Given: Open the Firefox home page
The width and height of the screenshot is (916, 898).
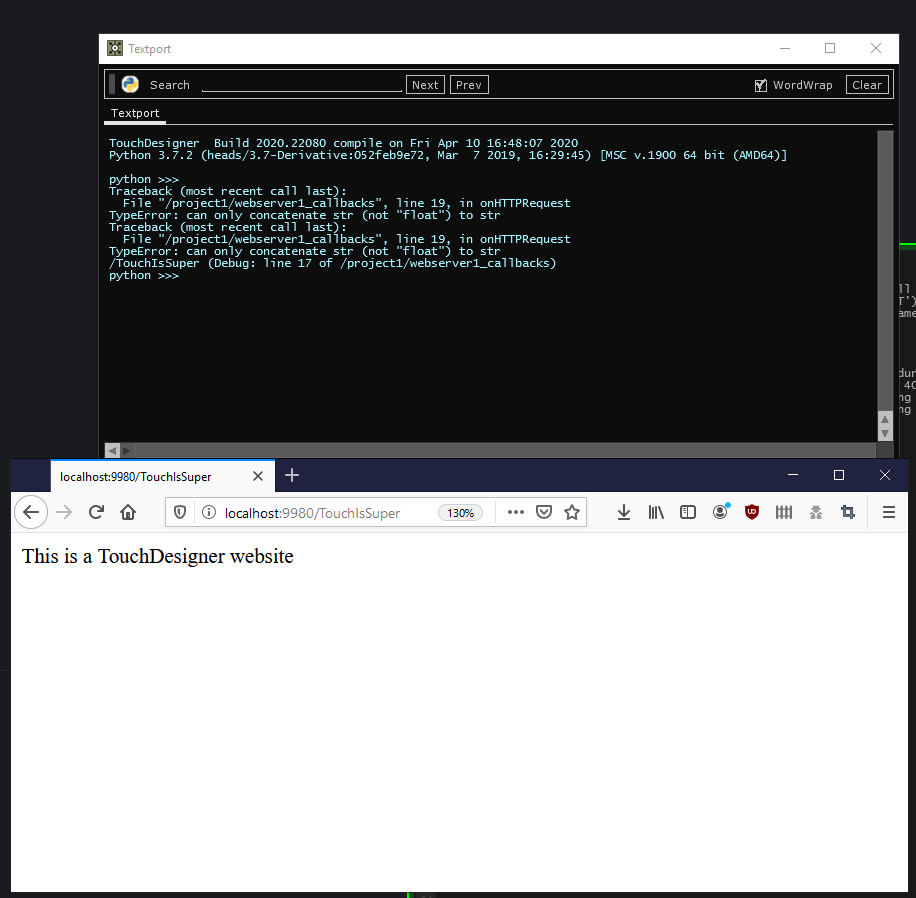Looking at the screenshot, I should point(128,512).
